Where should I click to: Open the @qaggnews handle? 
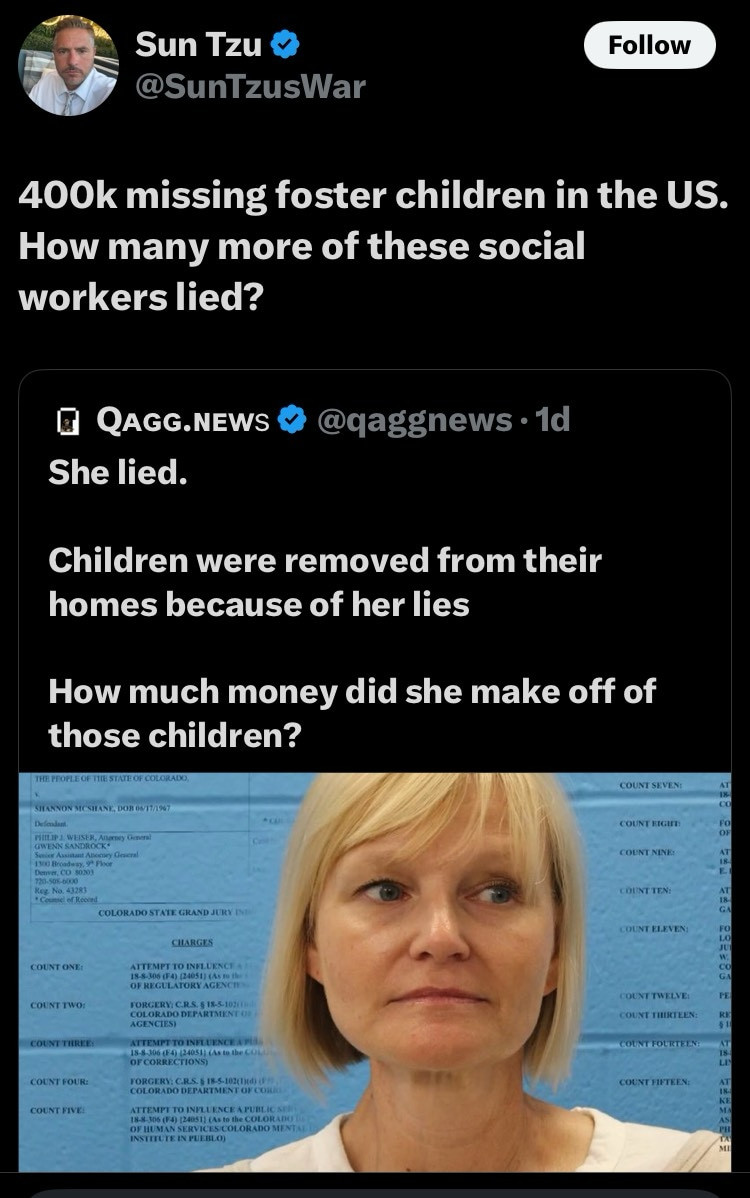pos(415,421)
